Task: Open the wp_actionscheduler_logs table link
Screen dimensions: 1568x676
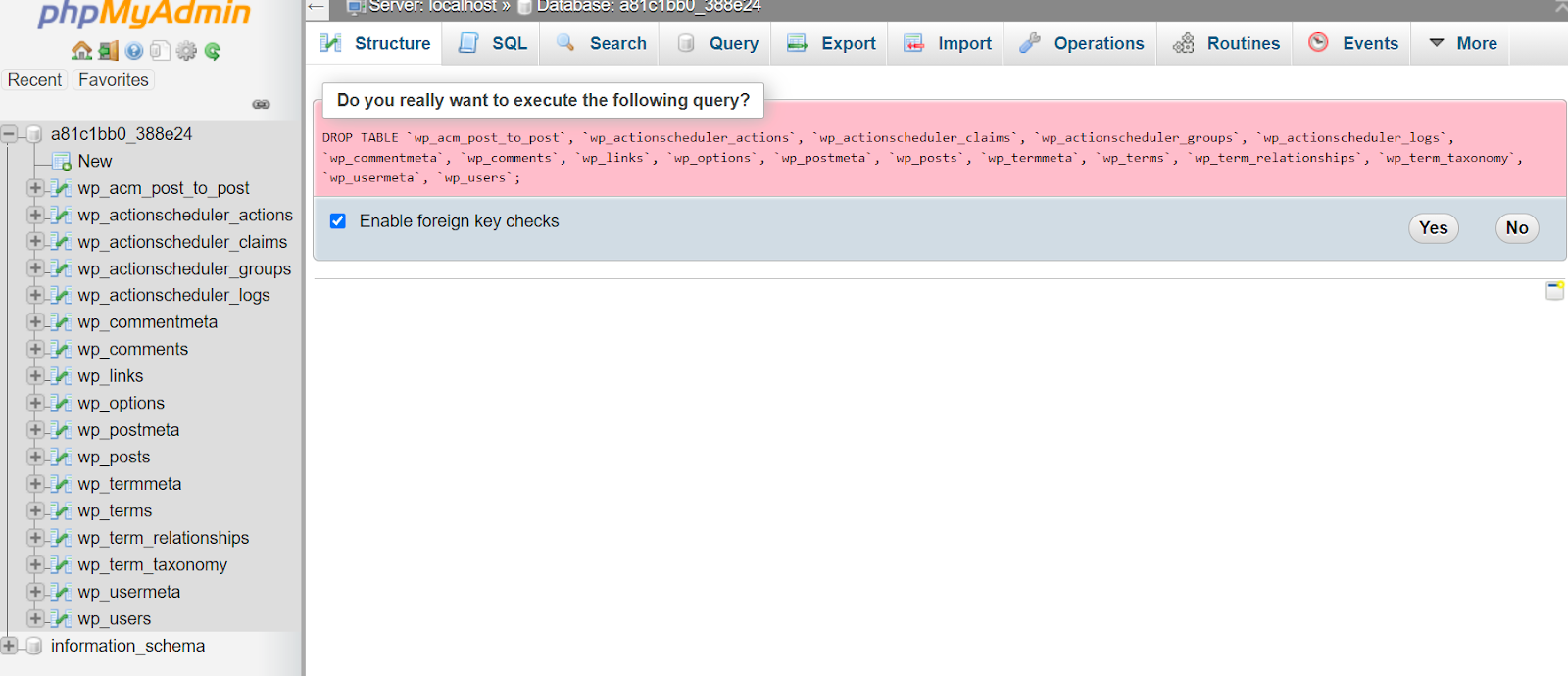Action: tap(174, 296)
